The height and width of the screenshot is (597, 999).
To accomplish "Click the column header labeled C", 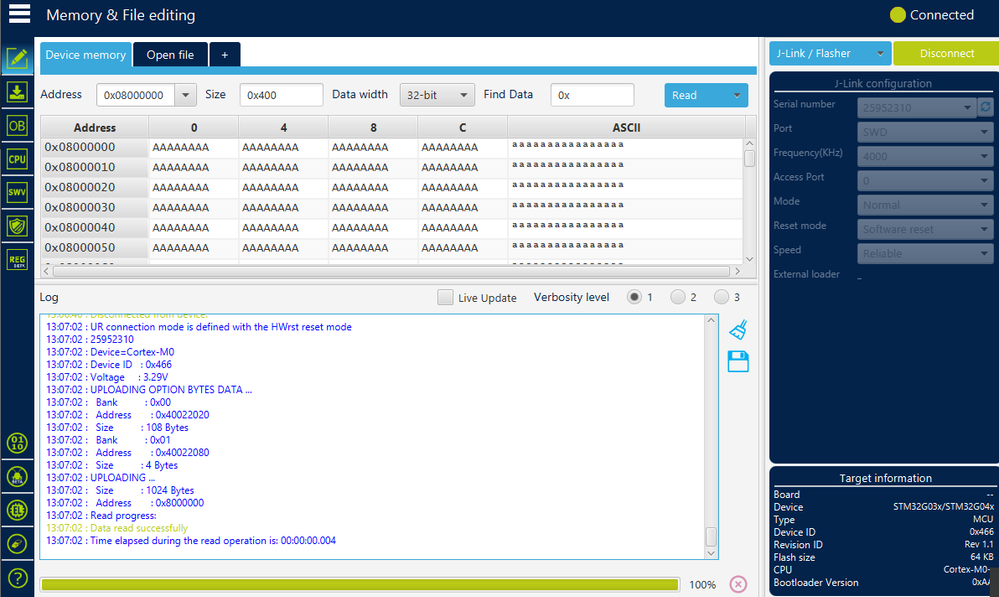I will (x=463, y=127).
